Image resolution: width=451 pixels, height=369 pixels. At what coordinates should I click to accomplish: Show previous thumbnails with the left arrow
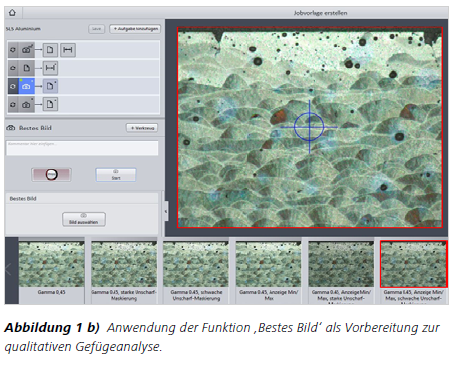point(9,269)
